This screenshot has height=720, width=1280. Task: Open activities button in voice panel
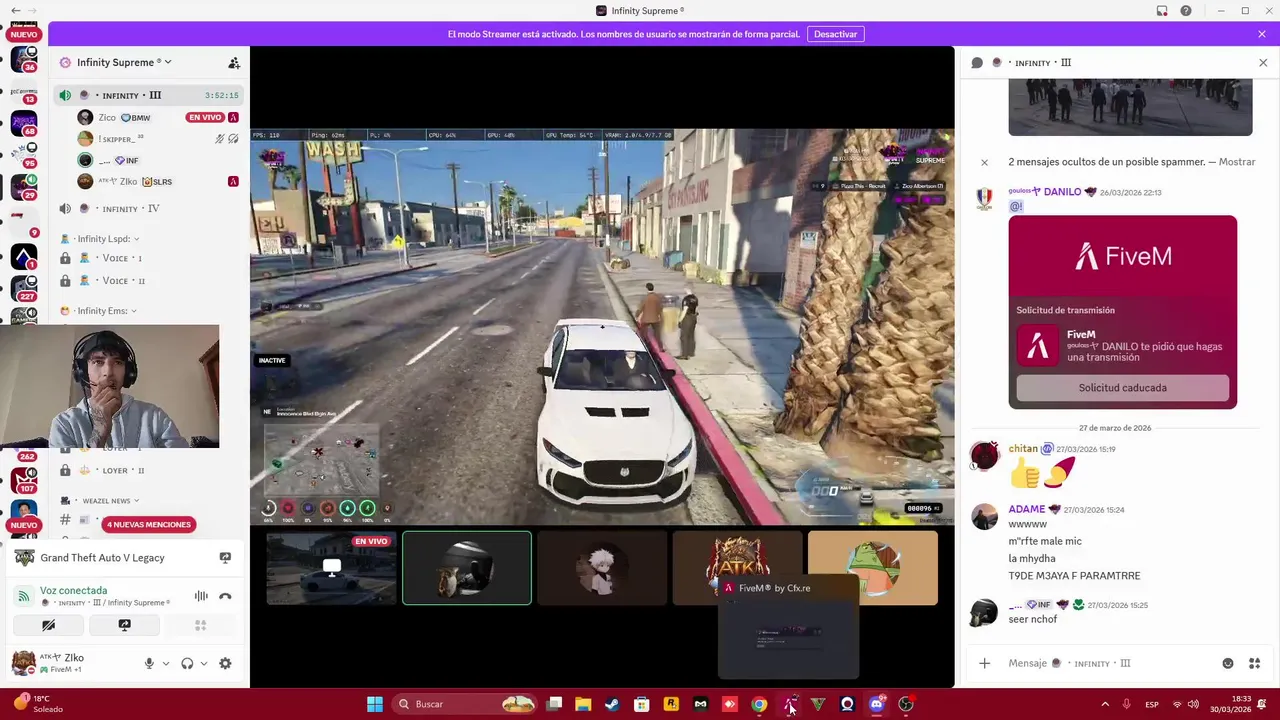(200, 625)
